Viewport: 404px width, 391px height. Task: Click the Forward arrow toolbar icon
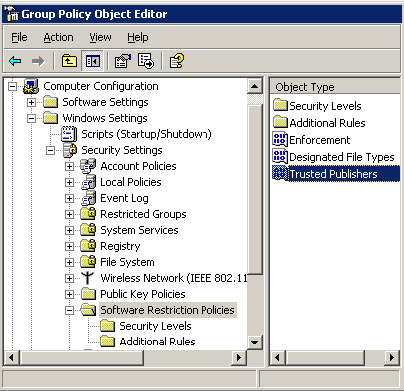[38, 61]
